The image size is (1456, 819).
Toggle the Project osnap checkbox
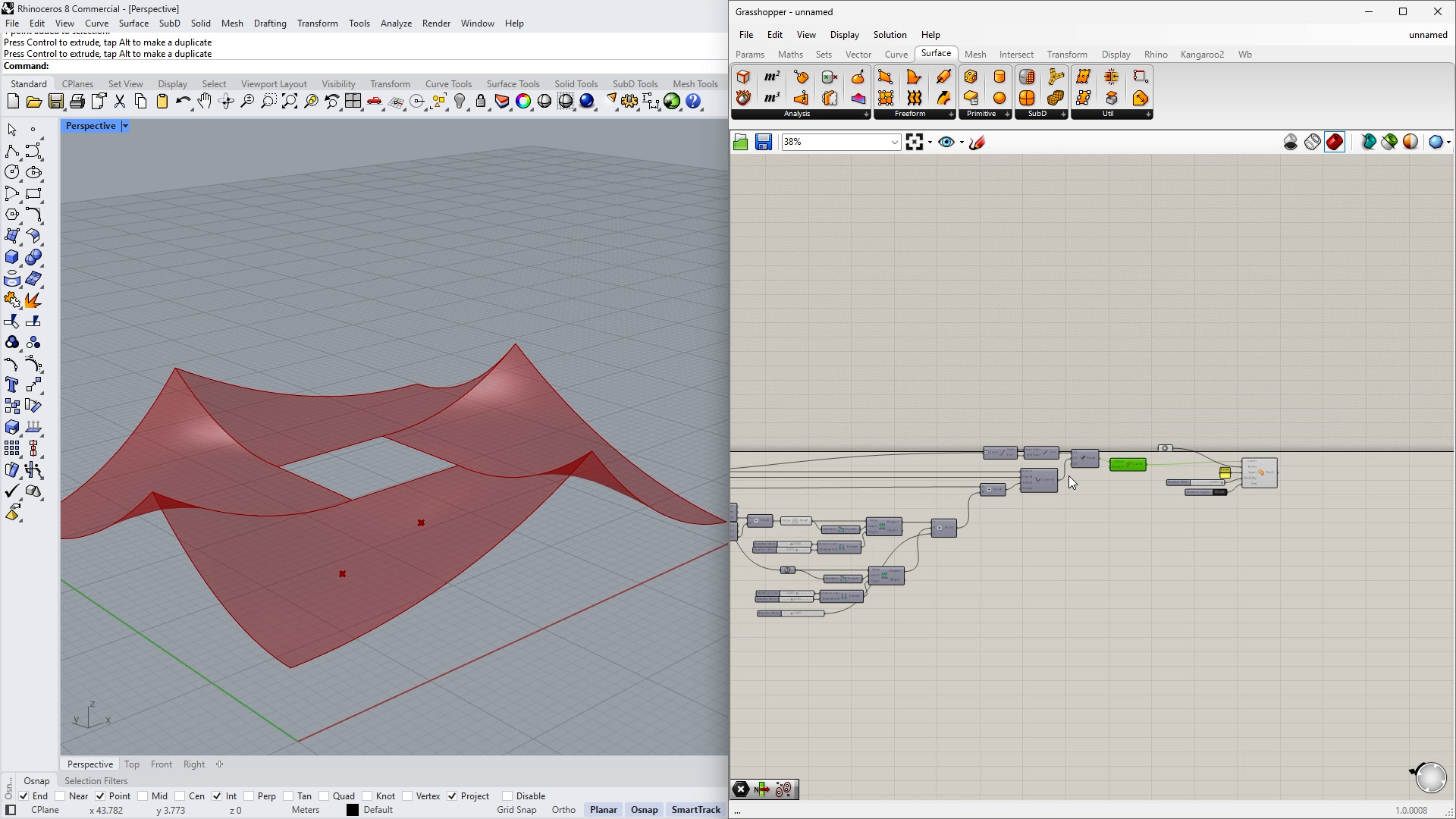point(452,796)
